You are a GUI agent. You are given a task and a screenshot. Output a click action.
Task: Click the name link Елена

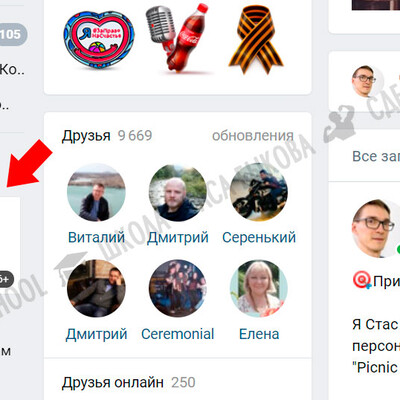click(x=259, y=334)
